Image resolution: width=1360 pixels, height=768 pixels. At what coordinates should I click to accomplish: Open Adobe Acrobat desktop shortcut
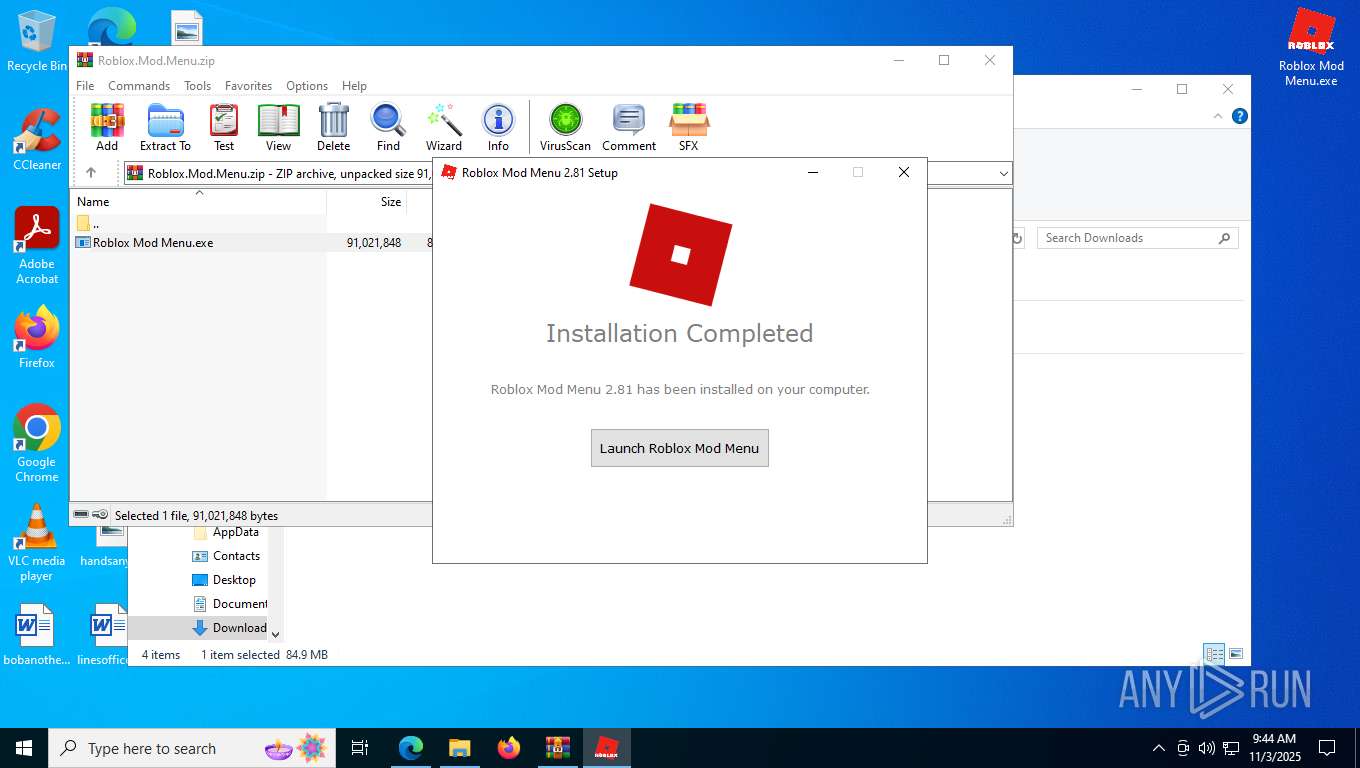coord(37,246)
